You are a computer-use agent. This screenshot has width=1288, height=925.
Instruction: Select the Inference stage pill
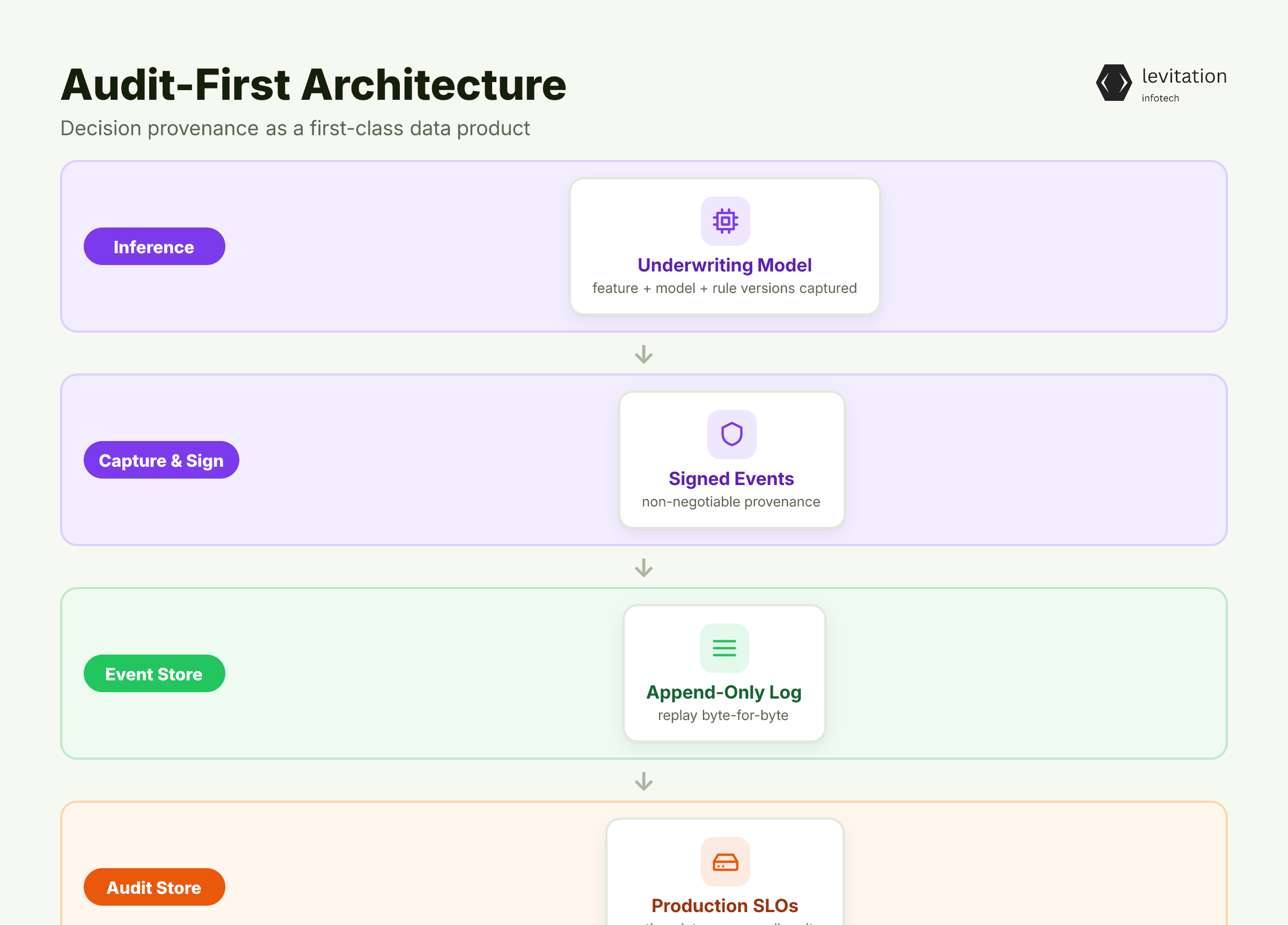(155, 246)
